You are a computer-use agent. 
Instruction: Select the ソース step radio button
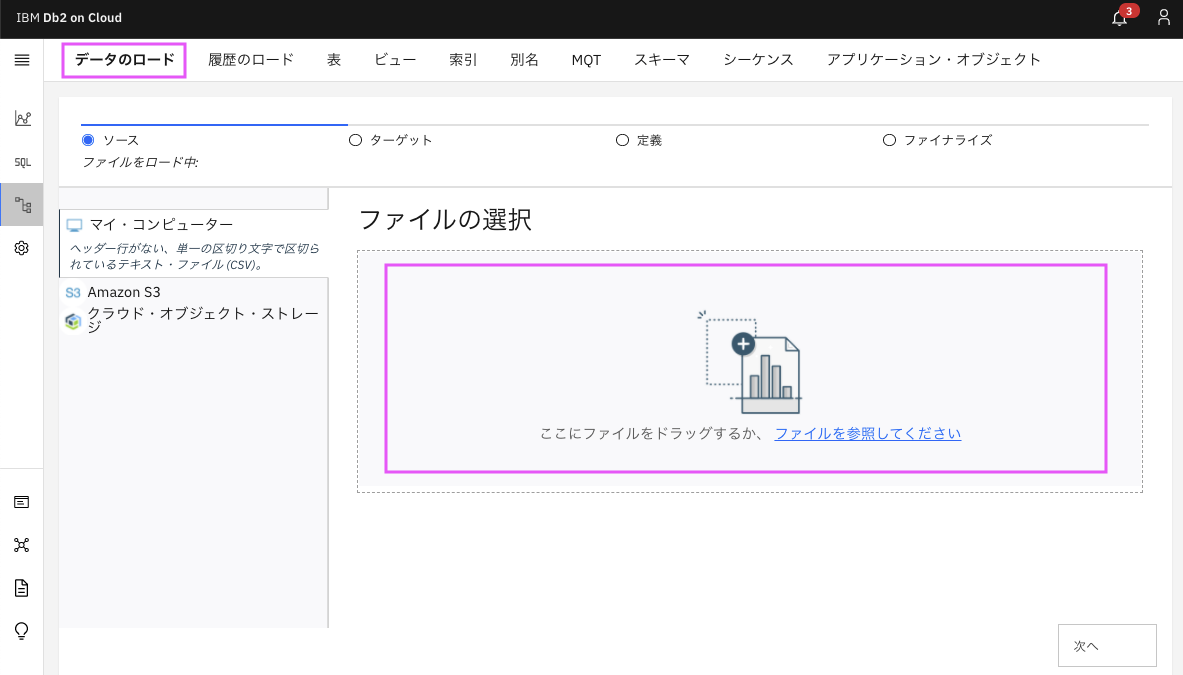88,140
